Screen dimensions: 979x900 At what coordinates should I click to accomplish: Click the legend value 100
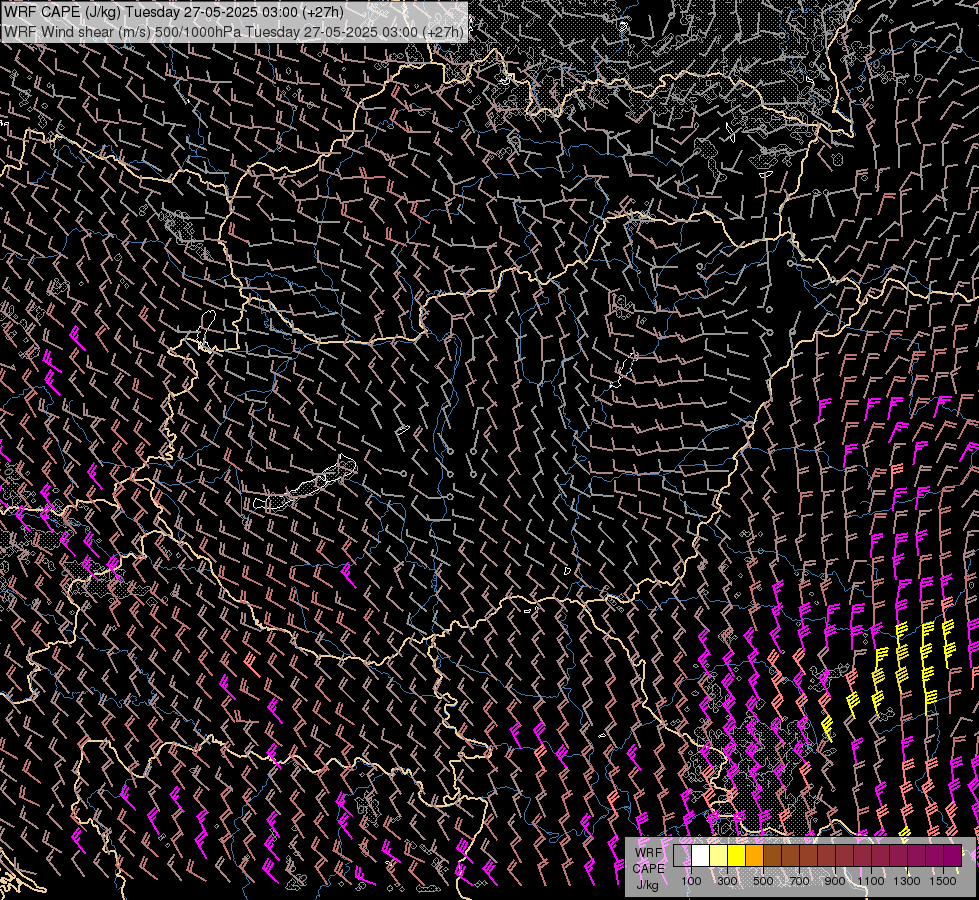point(691,881)
